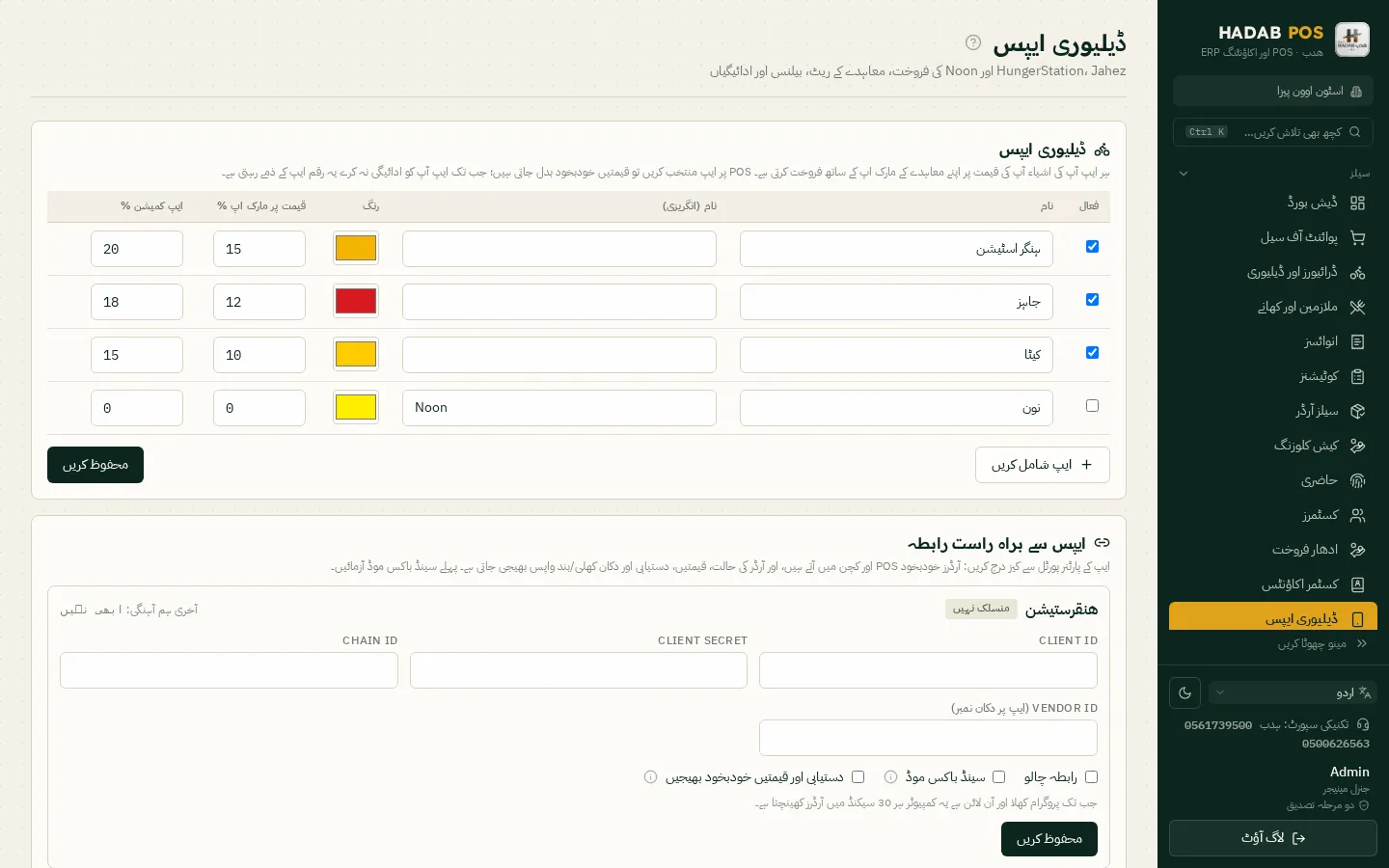Open انوائسز using its document icon
Image resolution: width=1389 pixels, height=868 pixels.
1357,341
